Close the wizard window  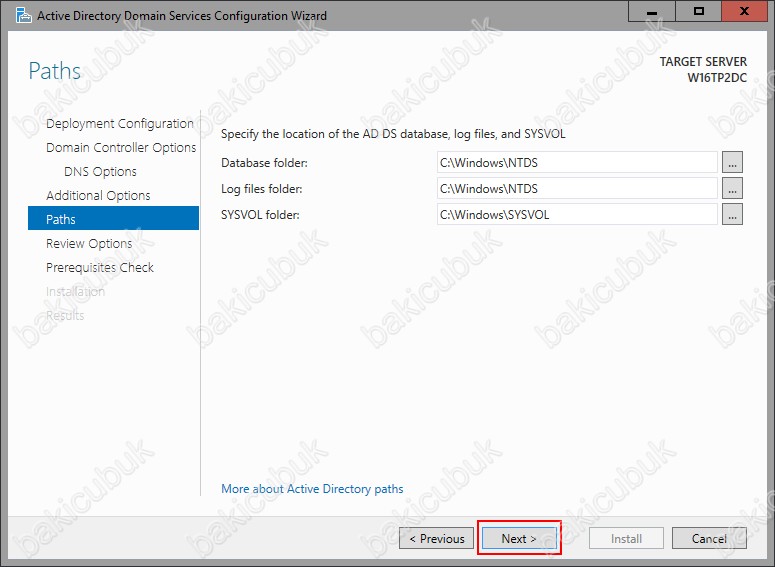[x=744, y=11]
